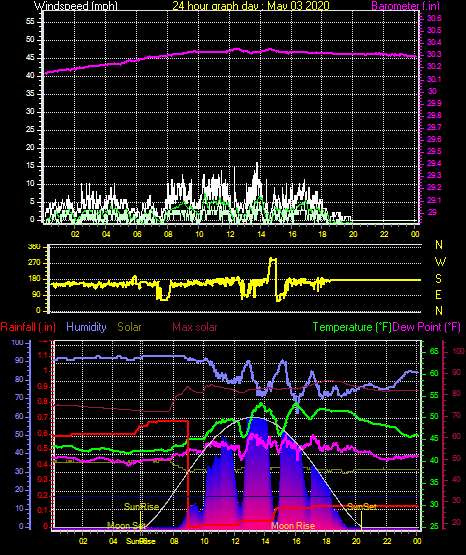
Task: Click the 24 hour graph day title
Action: pos(251,6)
